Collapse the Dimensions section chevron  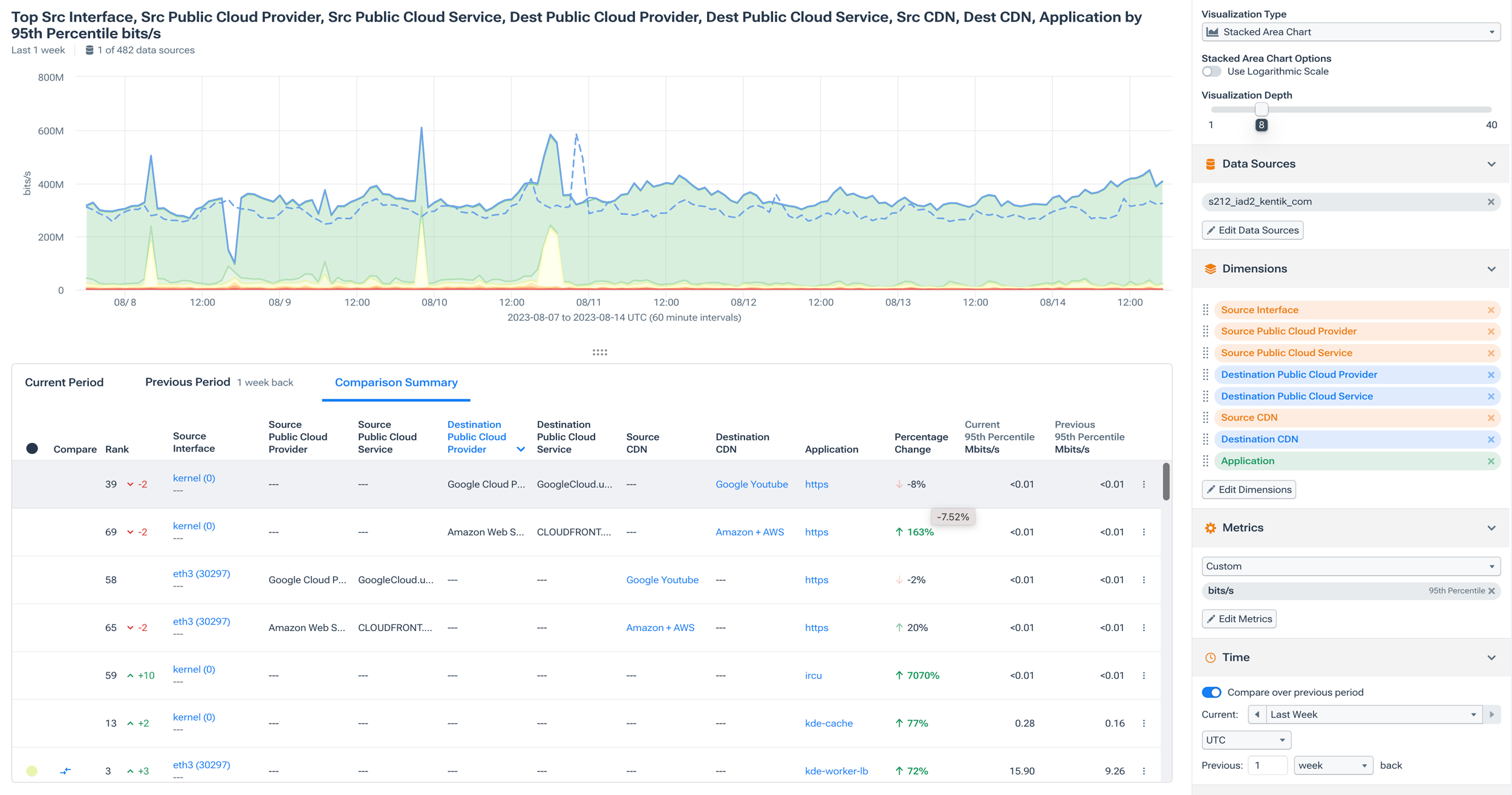tap(1491, 268)
